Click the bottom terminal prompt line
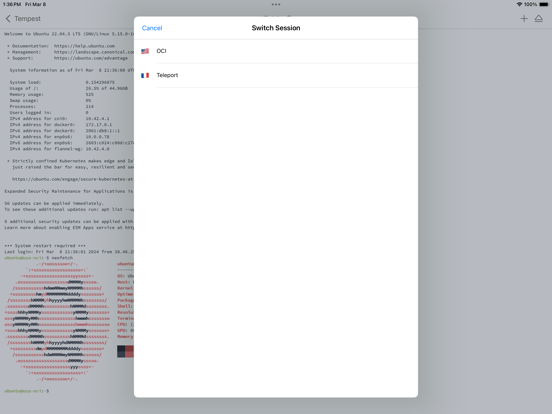 pos(27,391)
